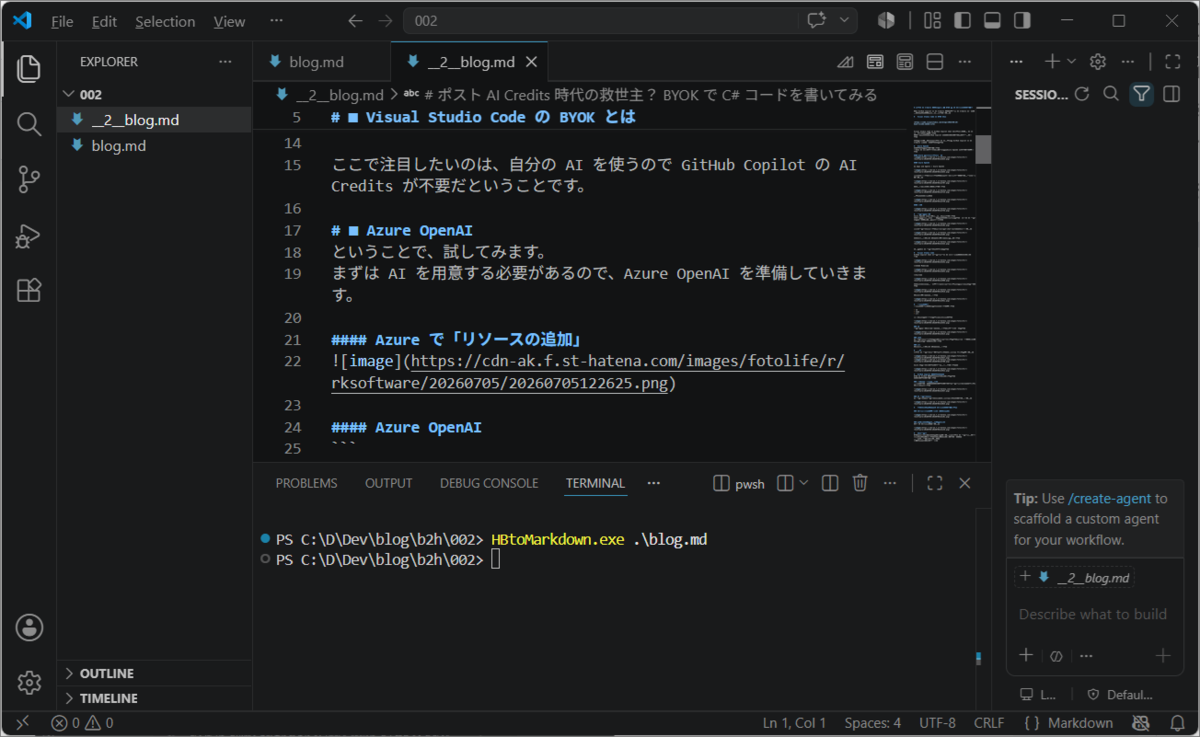Click the chat sparkle icon in title bar

(816, 21)
